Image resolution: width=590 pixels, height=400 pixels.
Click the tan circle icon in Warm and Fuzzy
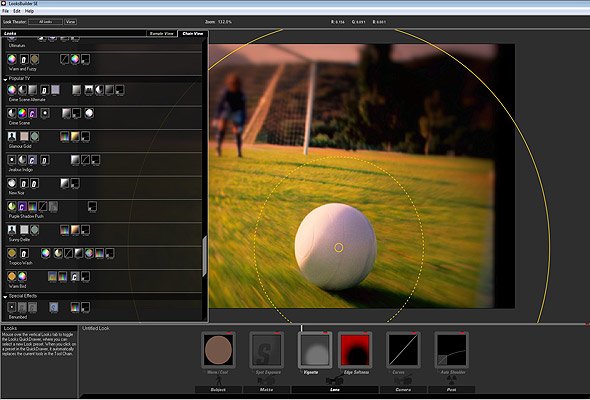[x=34, y=59]
